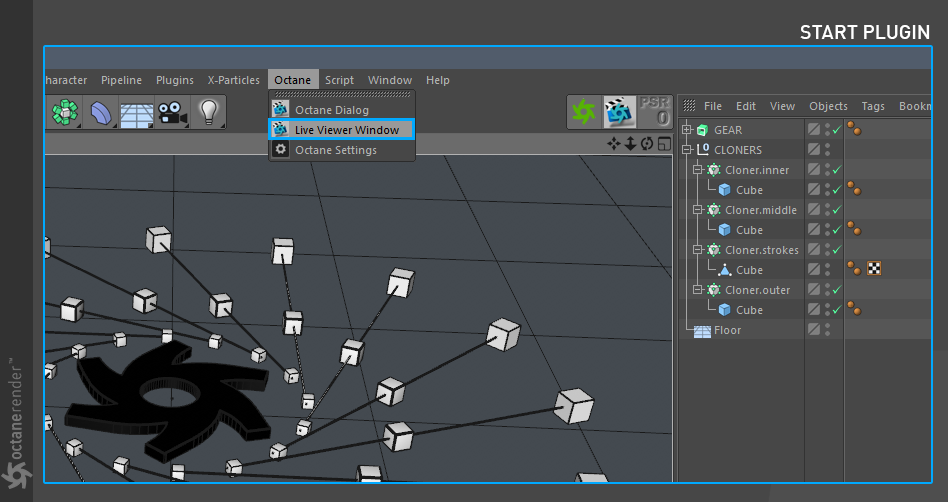Open the camera objects toolbar icon
948x502 pixels.
point(172,113)
